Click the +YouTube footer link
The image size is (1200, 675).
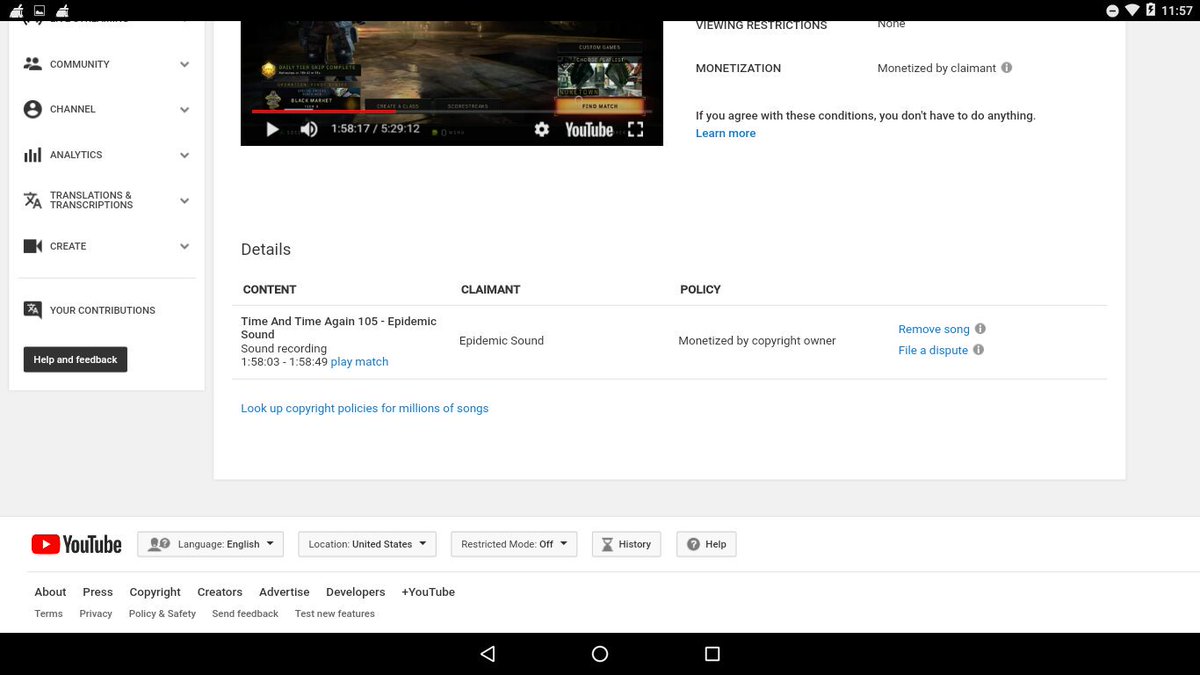[428, 592]
